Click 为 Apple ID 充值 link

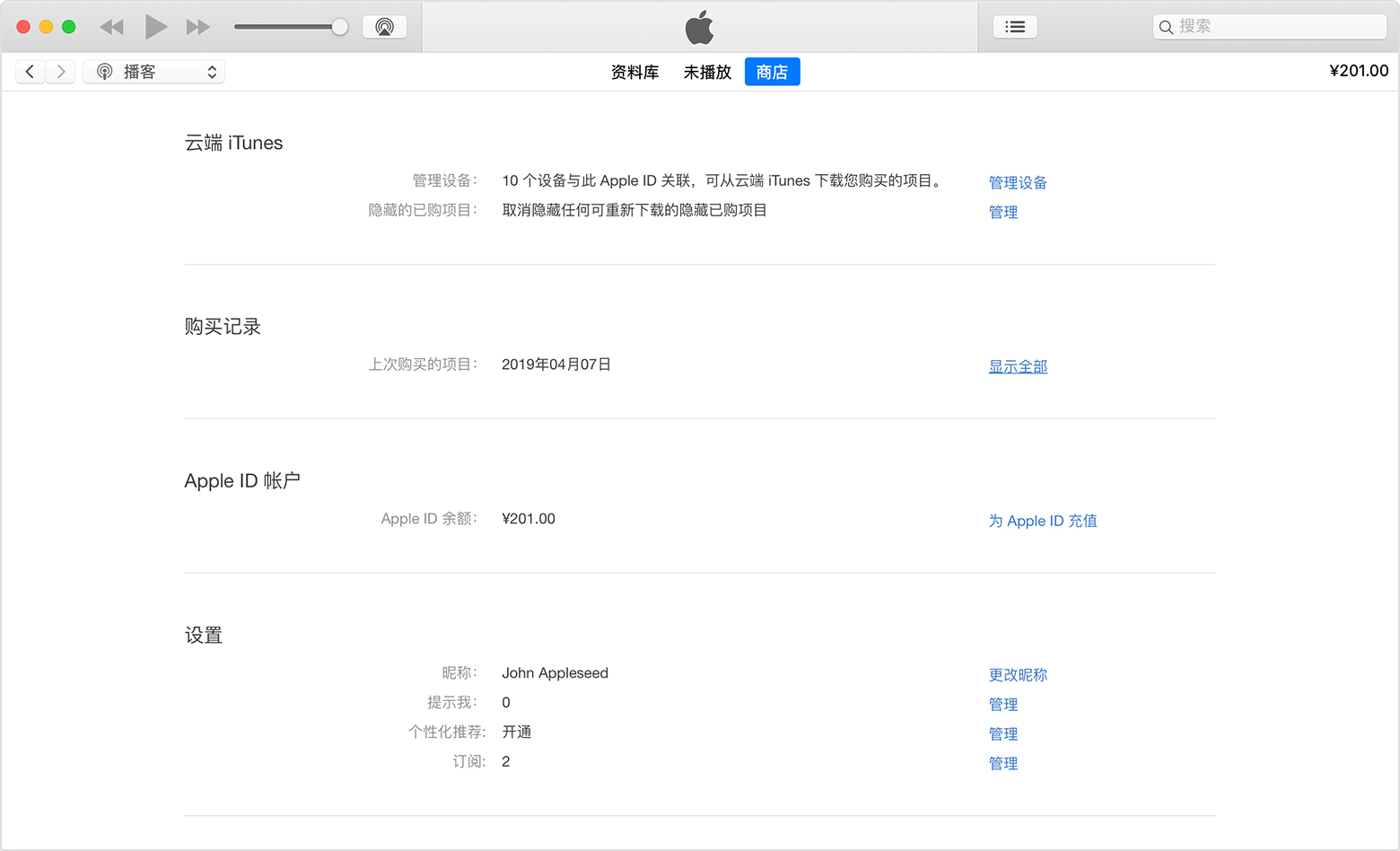coord(1042,521)
